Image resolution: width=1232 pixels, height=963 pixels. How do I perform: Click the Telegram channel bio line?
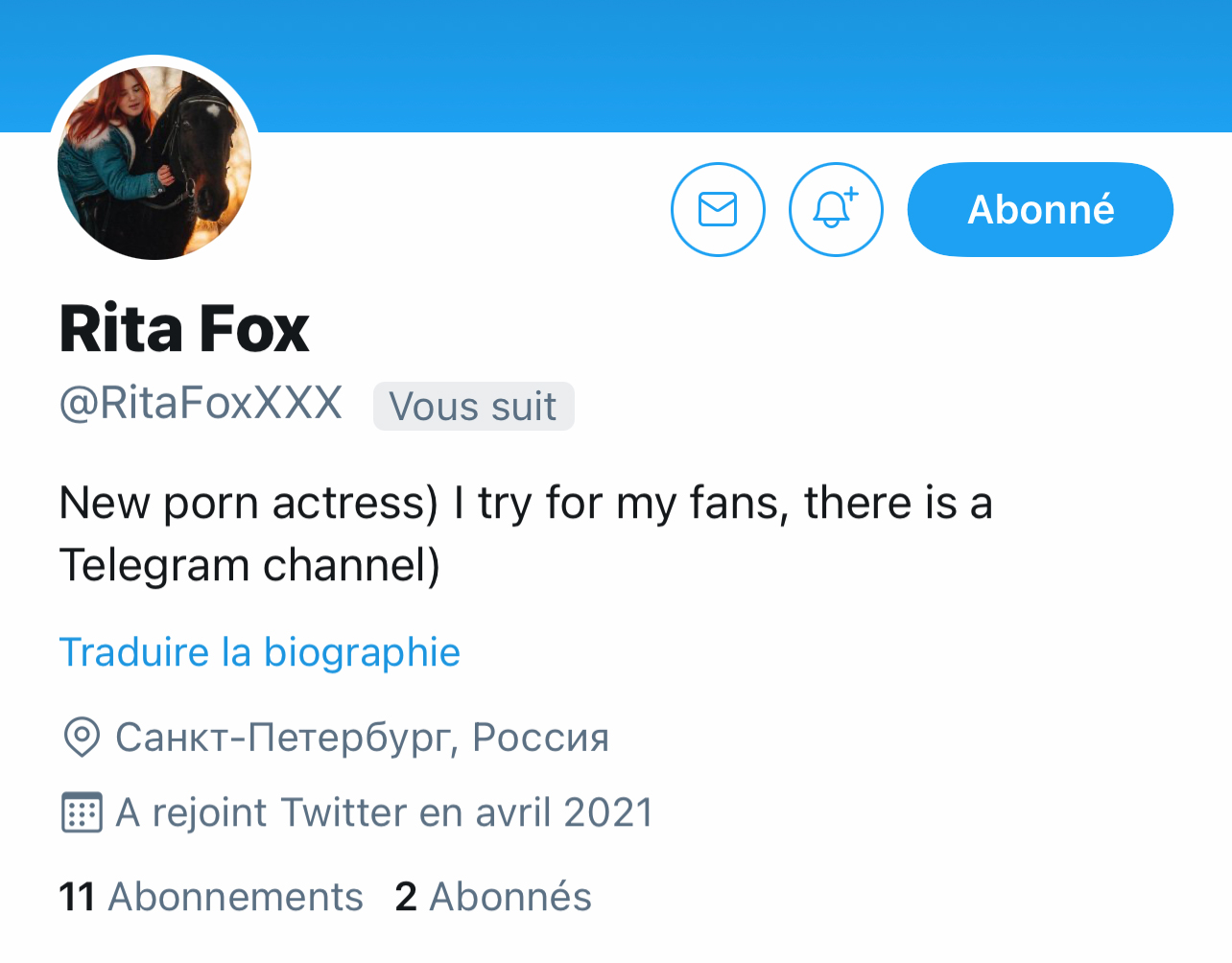249,564
